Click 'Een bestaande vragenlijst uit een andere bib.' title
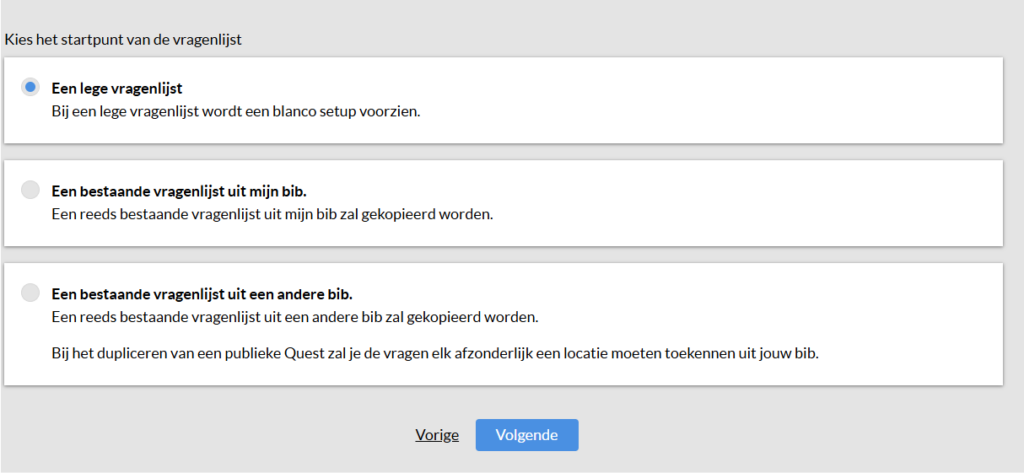The height and width of the screenshot is (473, 1024). click(202, 294)
